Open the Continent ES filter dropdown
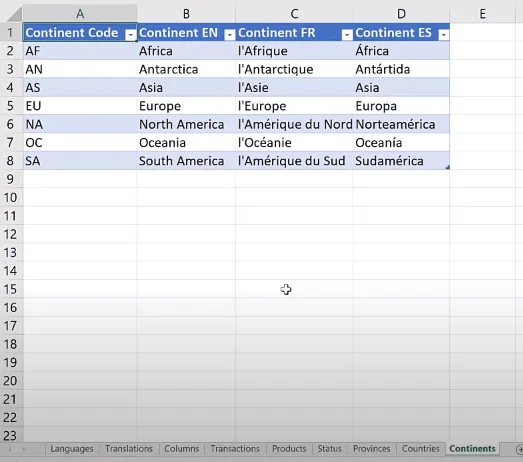 tap(444, 35)
